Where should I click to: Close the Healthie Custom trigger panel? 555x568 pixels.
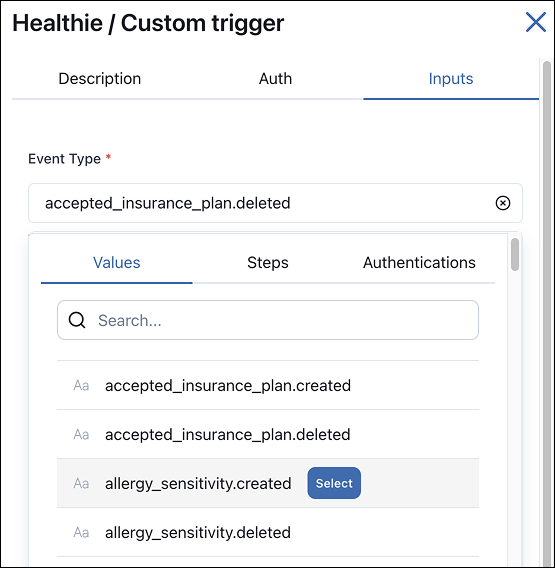click(535, 22)
